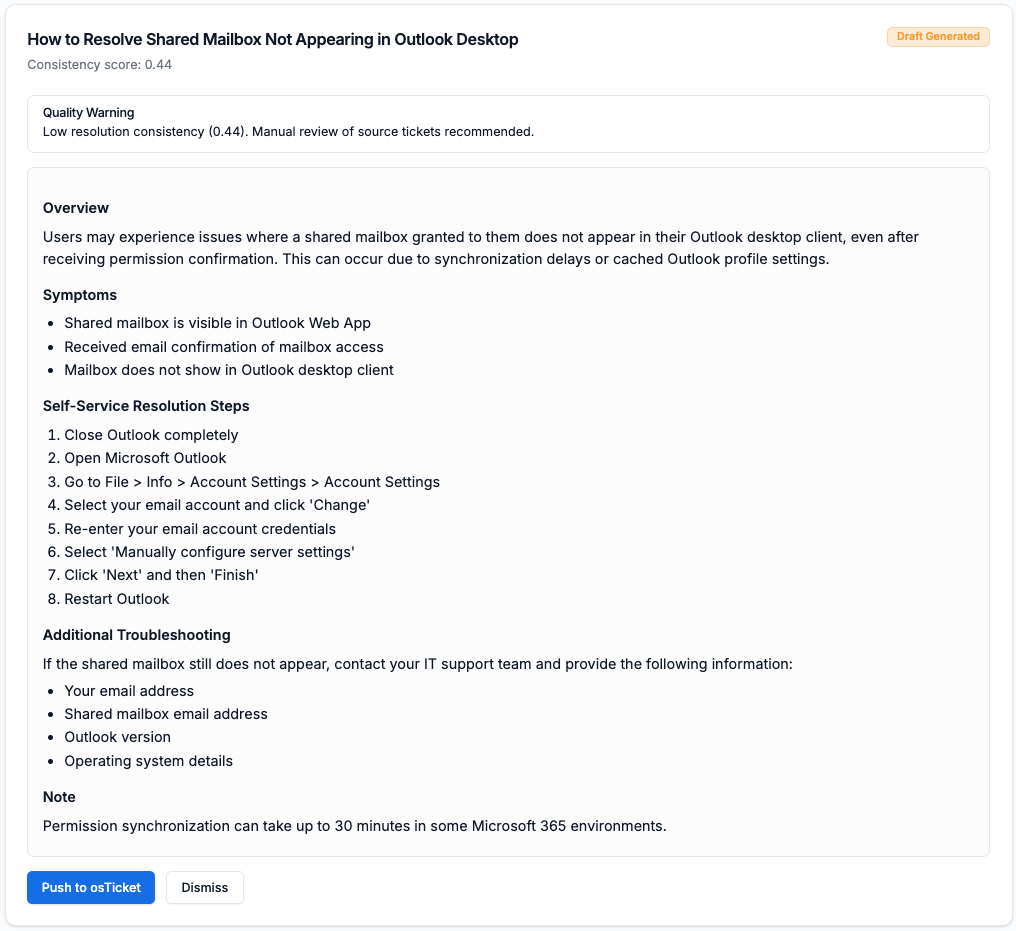Click the 'Operating system details' bullet
This screenshot has width=1016, height=931.
pyautogui.click(x=148, y=761)
